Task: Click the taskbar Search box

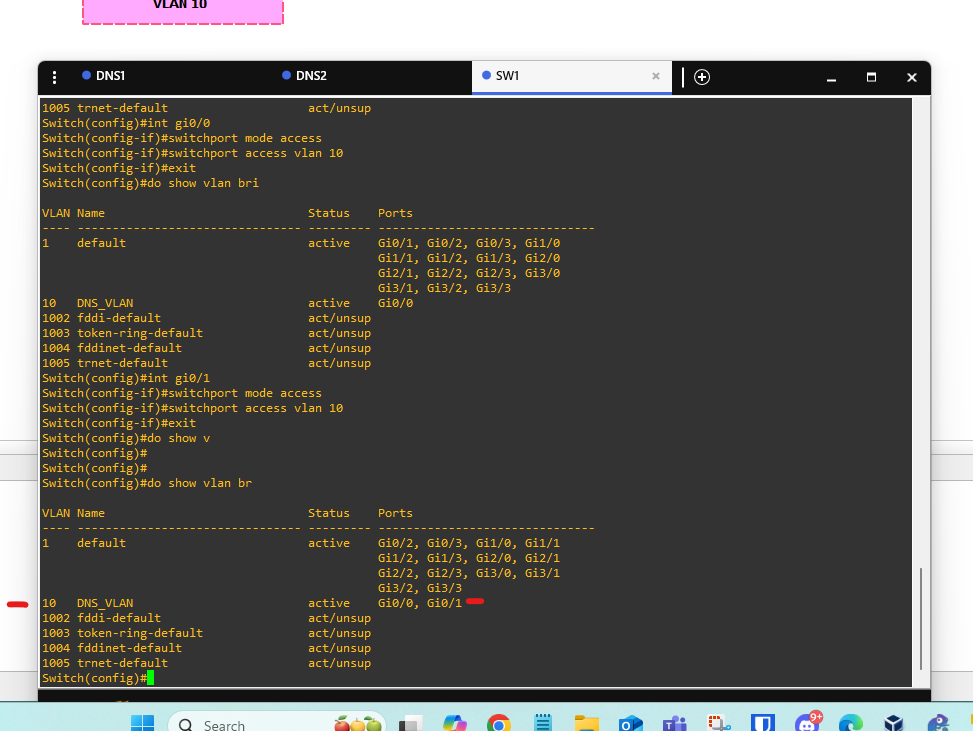Action: point(277,724)
